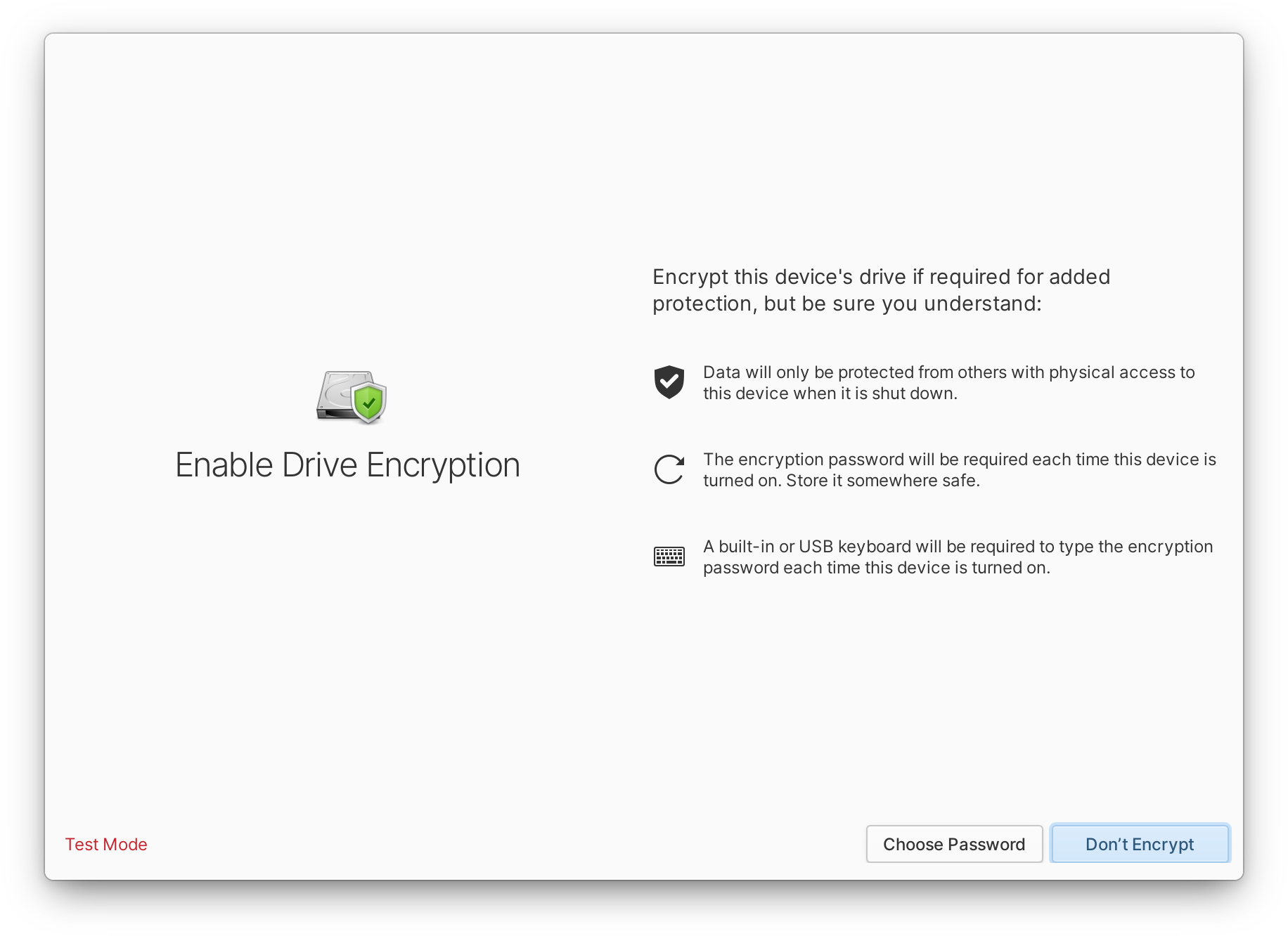
Task: Click Don't Encrypt to skip encryption
Action: click(x=1139, y=844)
